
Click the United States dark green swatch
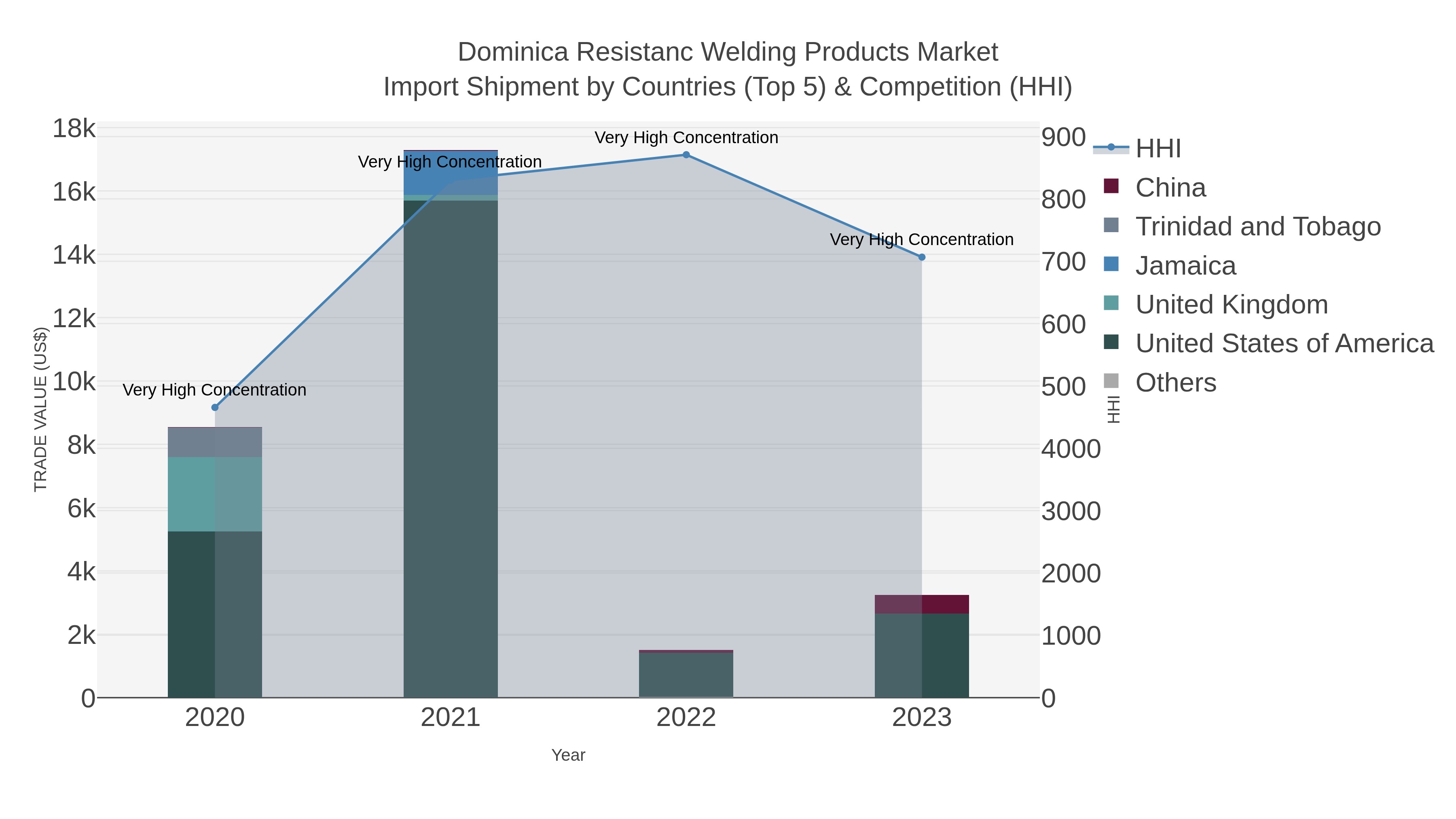[x=1111, y=342]
